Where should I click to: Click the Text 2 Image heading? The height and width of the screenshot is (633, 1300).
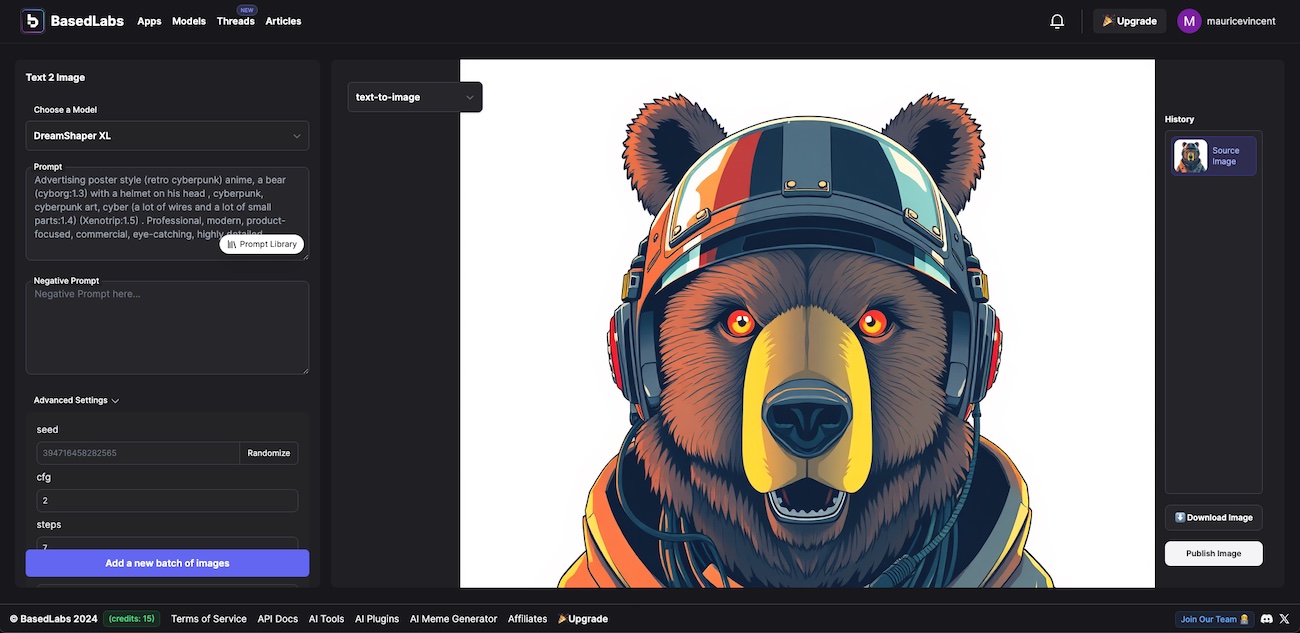[55, 77]
